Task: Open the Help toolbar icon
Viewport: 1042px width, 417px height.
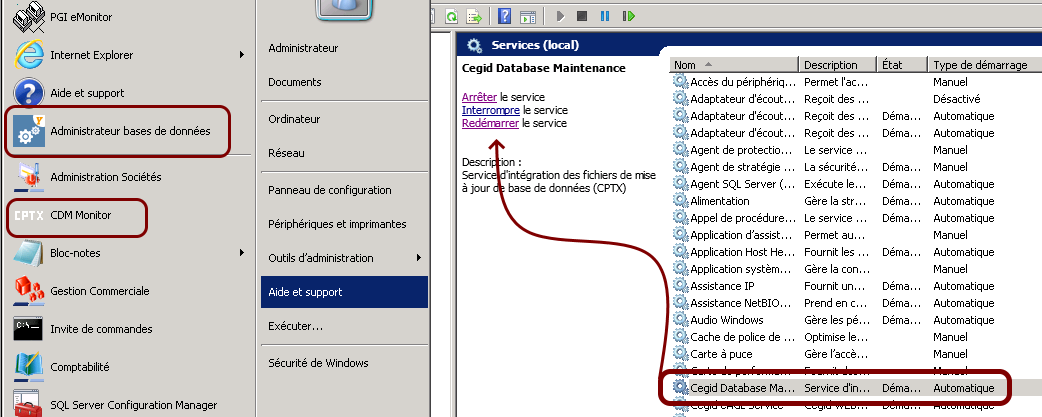Action: point(505,16)
